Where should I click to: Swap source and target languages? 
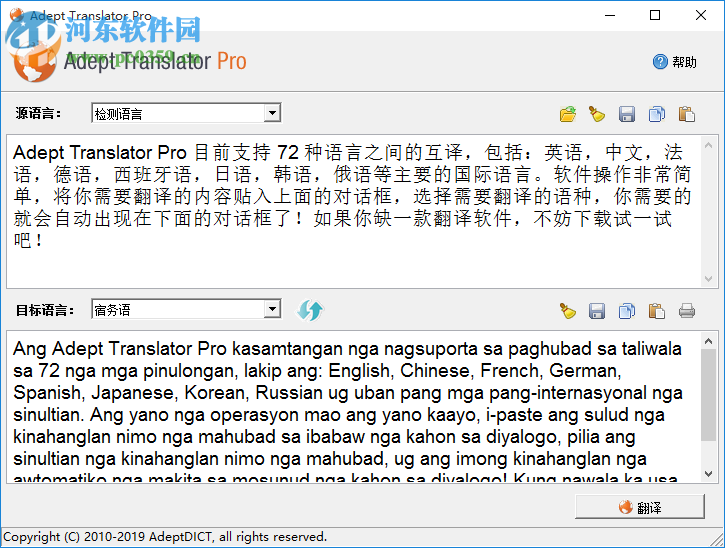(x=310, y=310)
